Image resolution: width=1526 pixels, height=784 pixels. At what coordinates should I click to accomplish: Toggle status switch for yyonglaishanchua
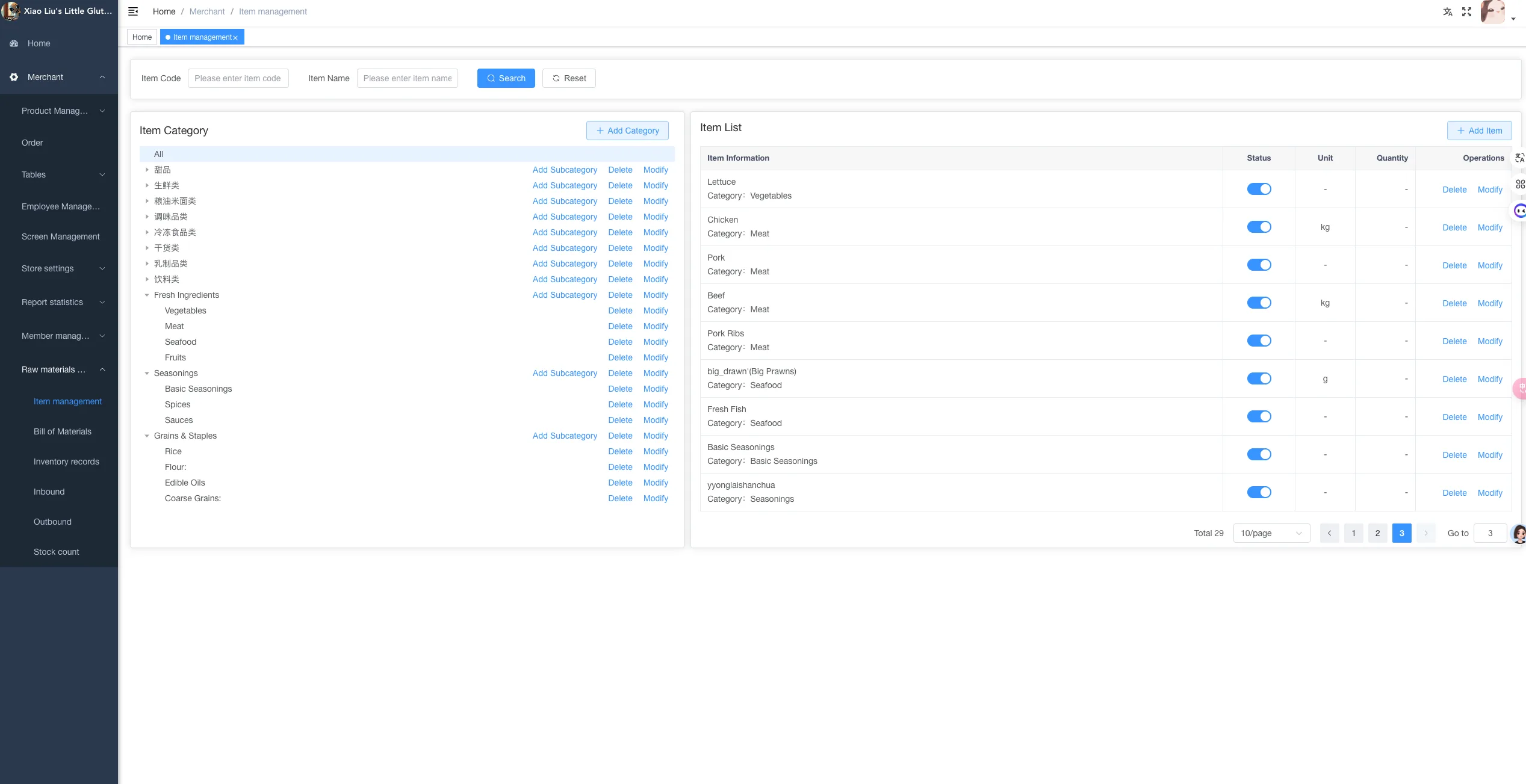point(1259,492)
